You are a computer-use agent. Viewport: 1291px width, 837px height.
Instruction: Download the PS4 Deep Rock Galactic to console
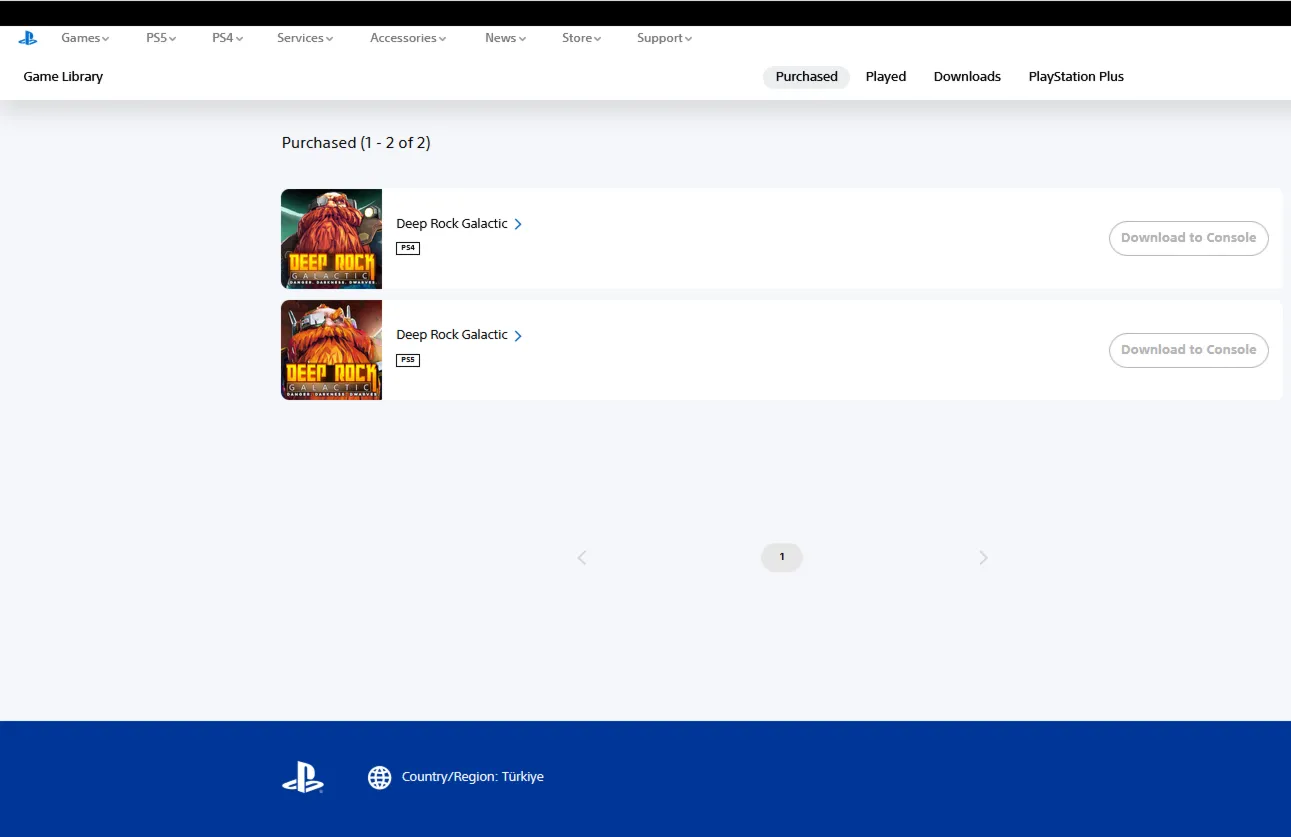coord(1188,238)
